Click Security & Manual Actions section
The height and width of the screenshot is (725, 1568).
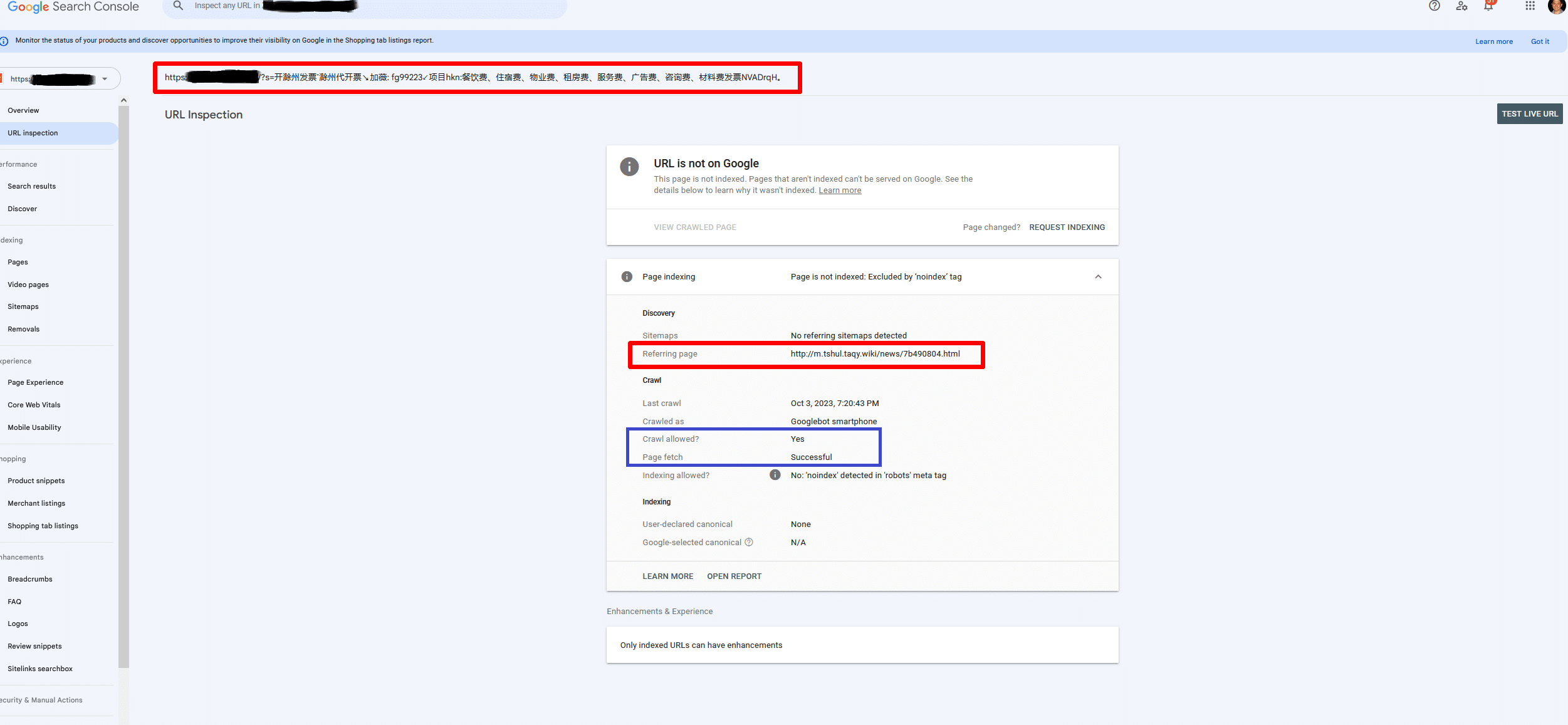41,700
